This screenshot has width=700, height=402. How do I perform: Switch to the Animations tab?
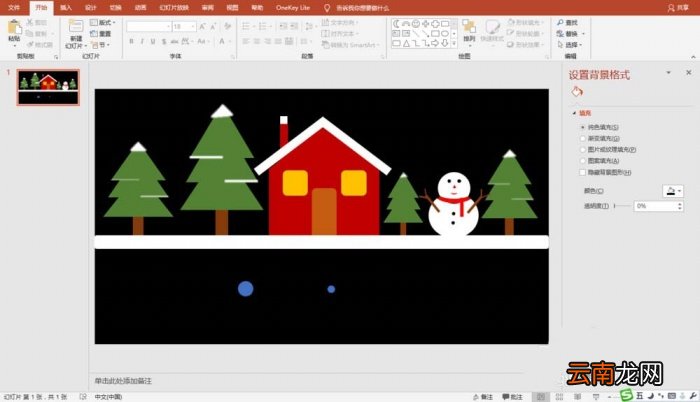[141, 8]
